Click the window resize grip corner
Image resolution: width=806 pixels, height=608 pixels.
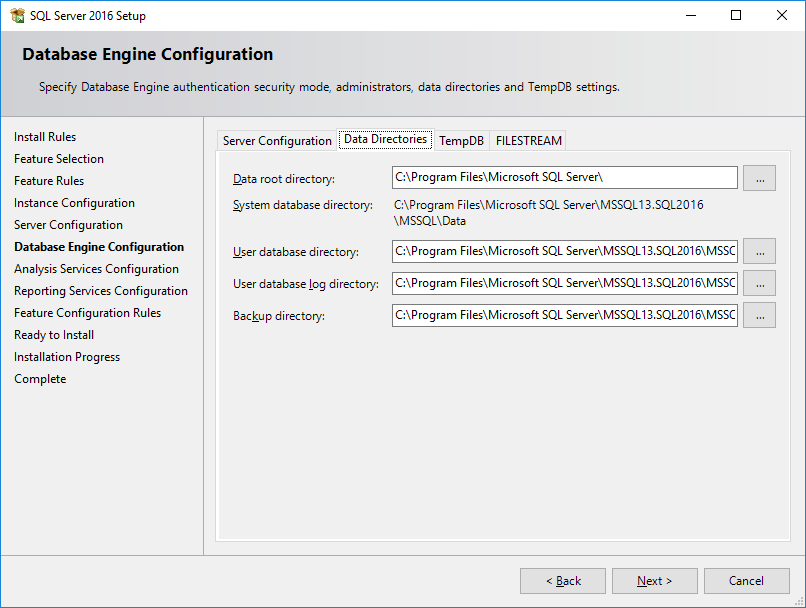pyautogui.click(x=799, y=601)
